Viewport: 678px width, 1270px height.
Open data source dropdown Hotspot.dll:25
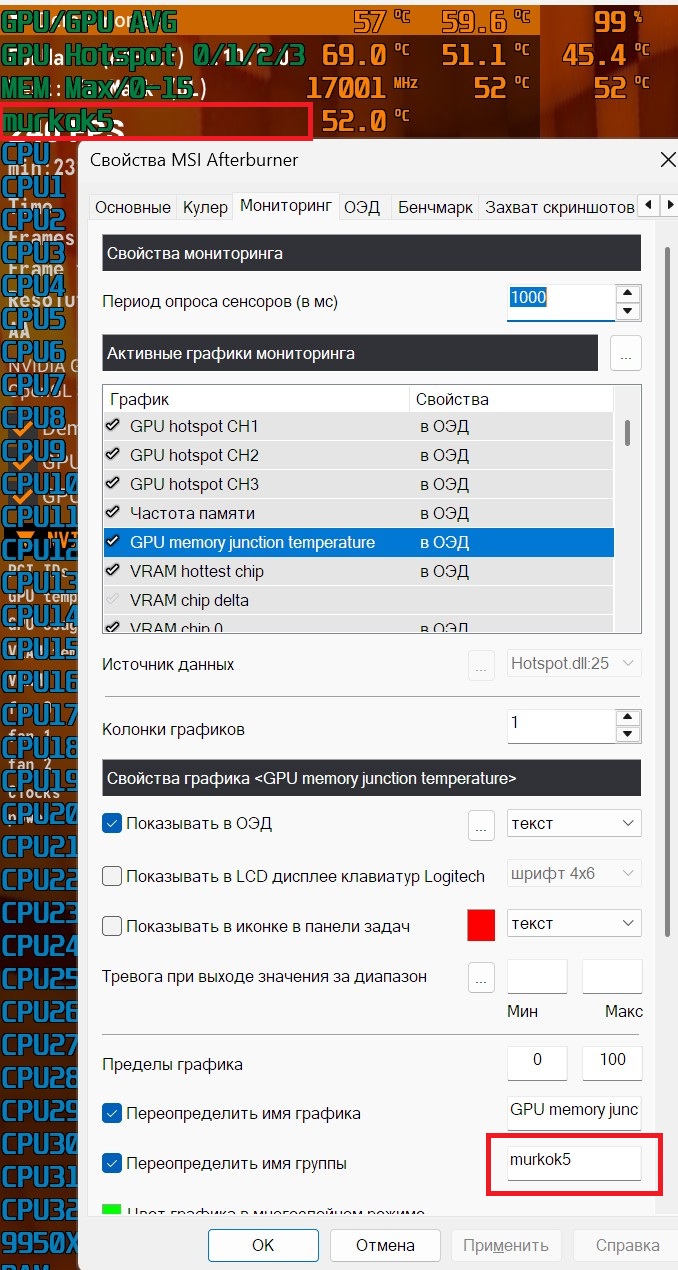click(574, 664)
